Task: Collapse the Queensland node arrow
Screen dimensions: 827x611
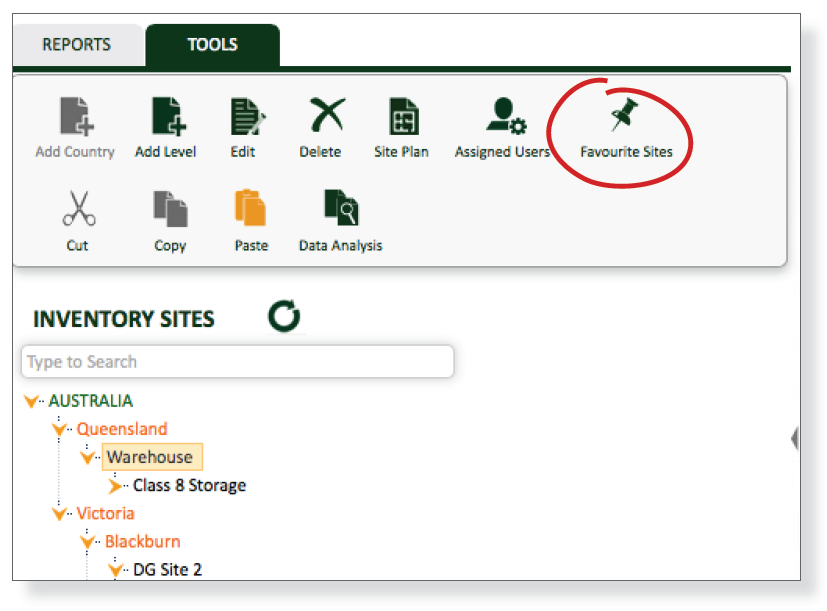Action: click(x=60, y=429)
